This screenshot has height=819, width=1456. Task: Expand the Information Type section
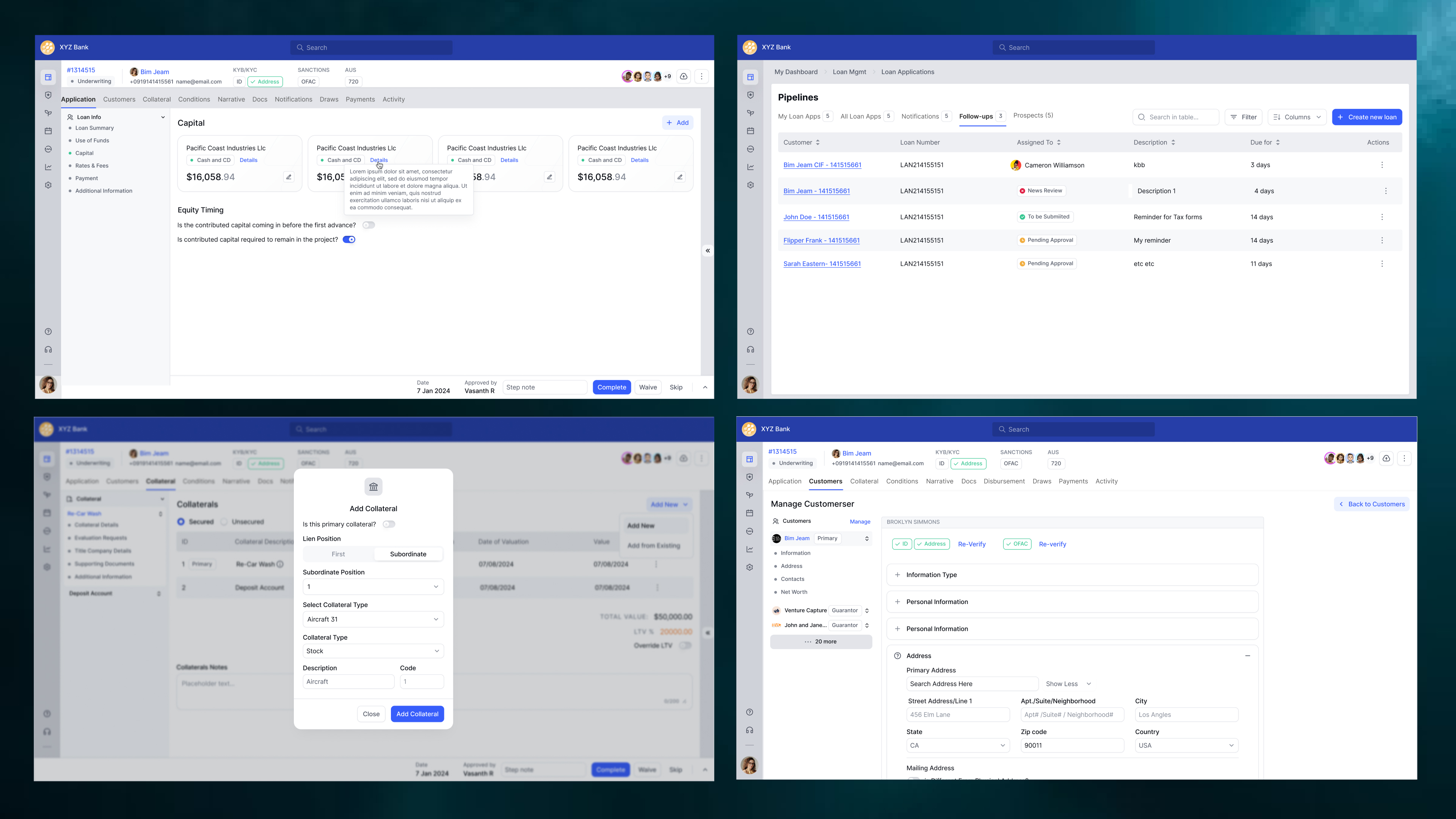pos(1072,575)
